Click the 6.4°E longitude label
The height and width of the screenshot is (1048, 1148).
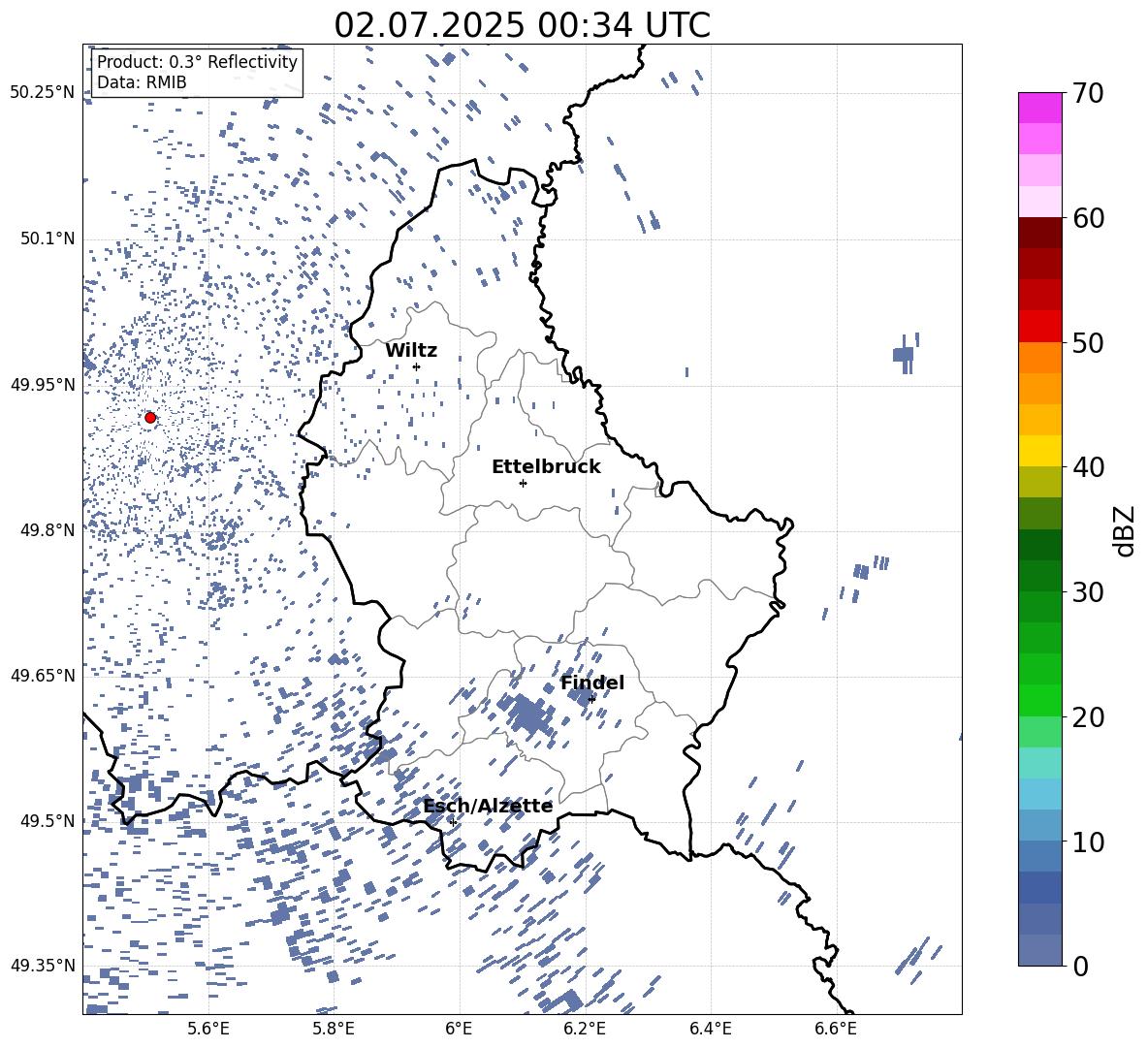tap(711, 1029)
